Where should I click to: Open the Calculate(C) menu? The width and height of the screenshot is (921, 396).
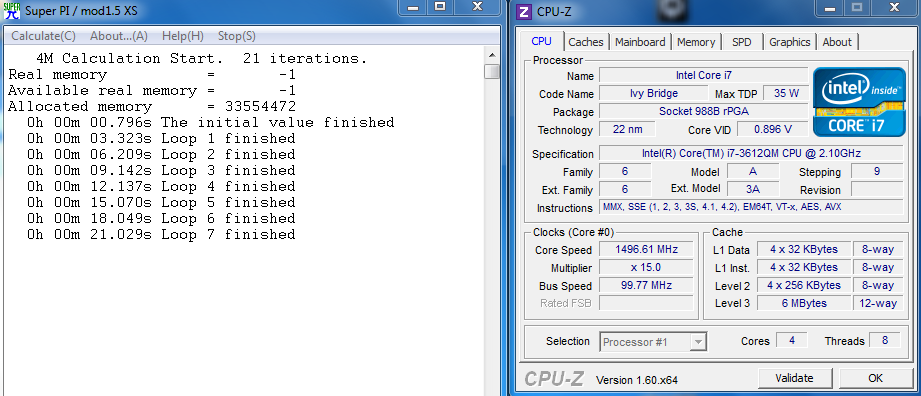point(43,36)
